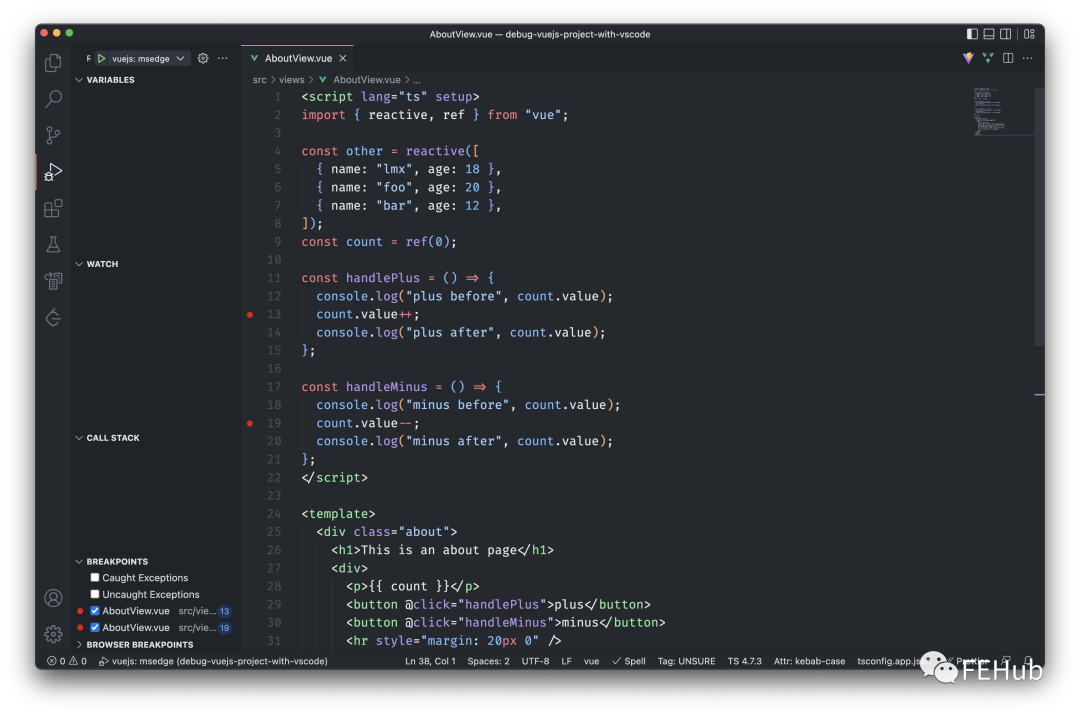Viewport: 1080px width, 716px height.
Task: Enable the Uncaught Exceptions checkbox
Action: click(97, 594)
